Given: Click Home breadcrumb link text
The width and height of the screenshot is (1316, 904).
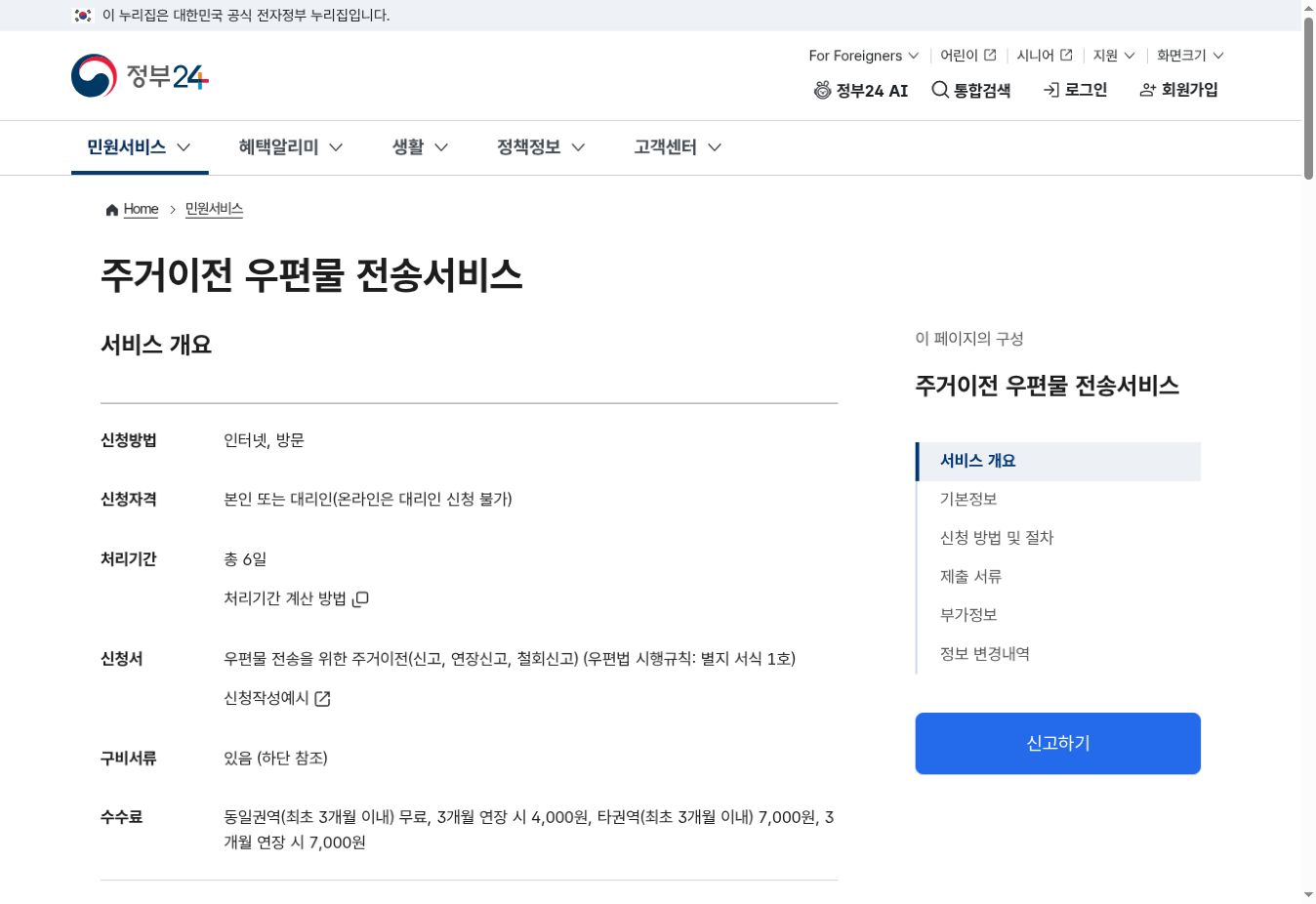Looking at the screenshot, I should [x=141, y=209].
